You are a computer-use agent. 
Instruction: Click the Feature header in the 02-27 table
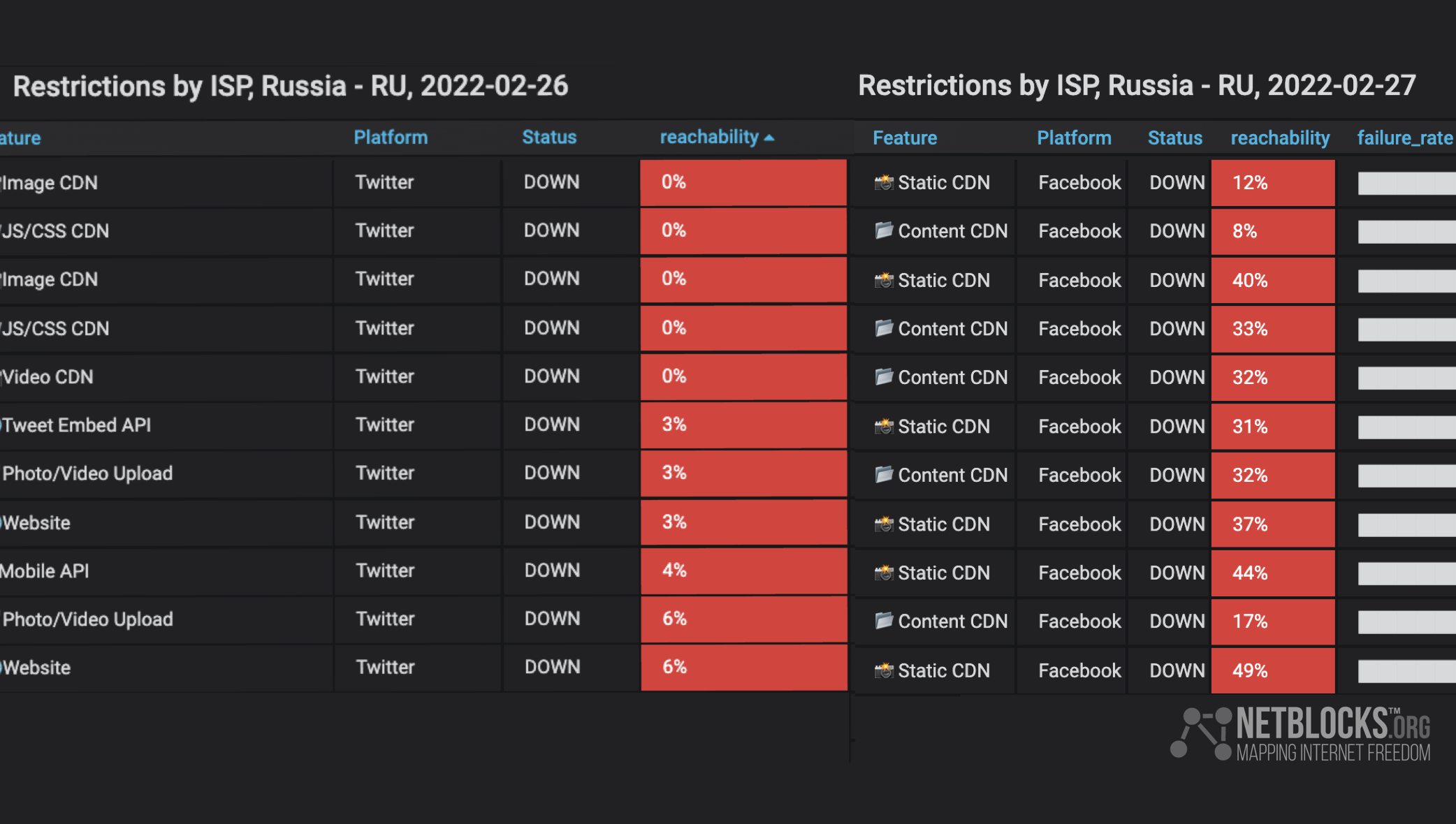click(905, 138)
